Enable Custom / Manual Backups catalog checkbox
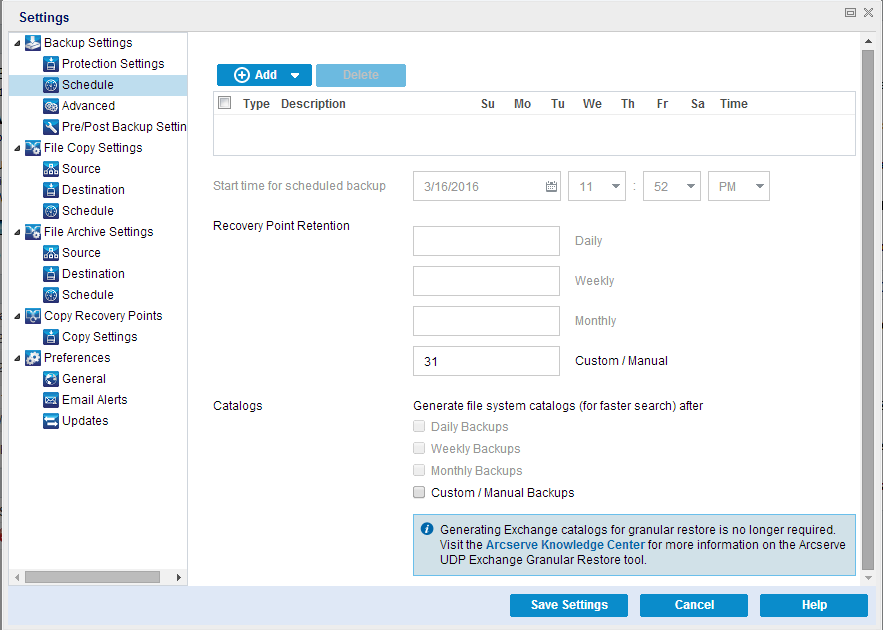This screenshot has width=883, height=630. tap(420, 492)
